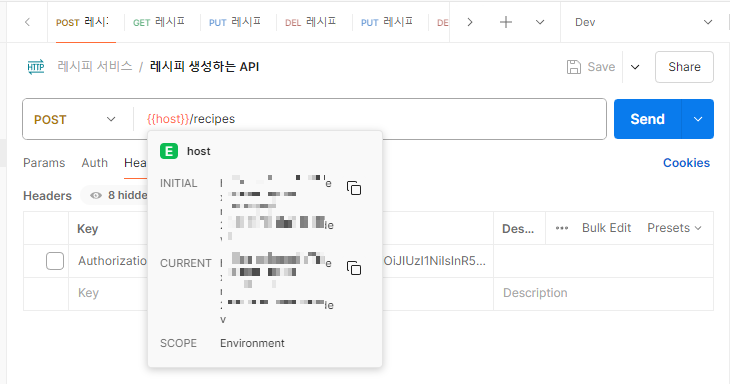
Task: Open the tab list dropdown chevron
Action: 540,22
